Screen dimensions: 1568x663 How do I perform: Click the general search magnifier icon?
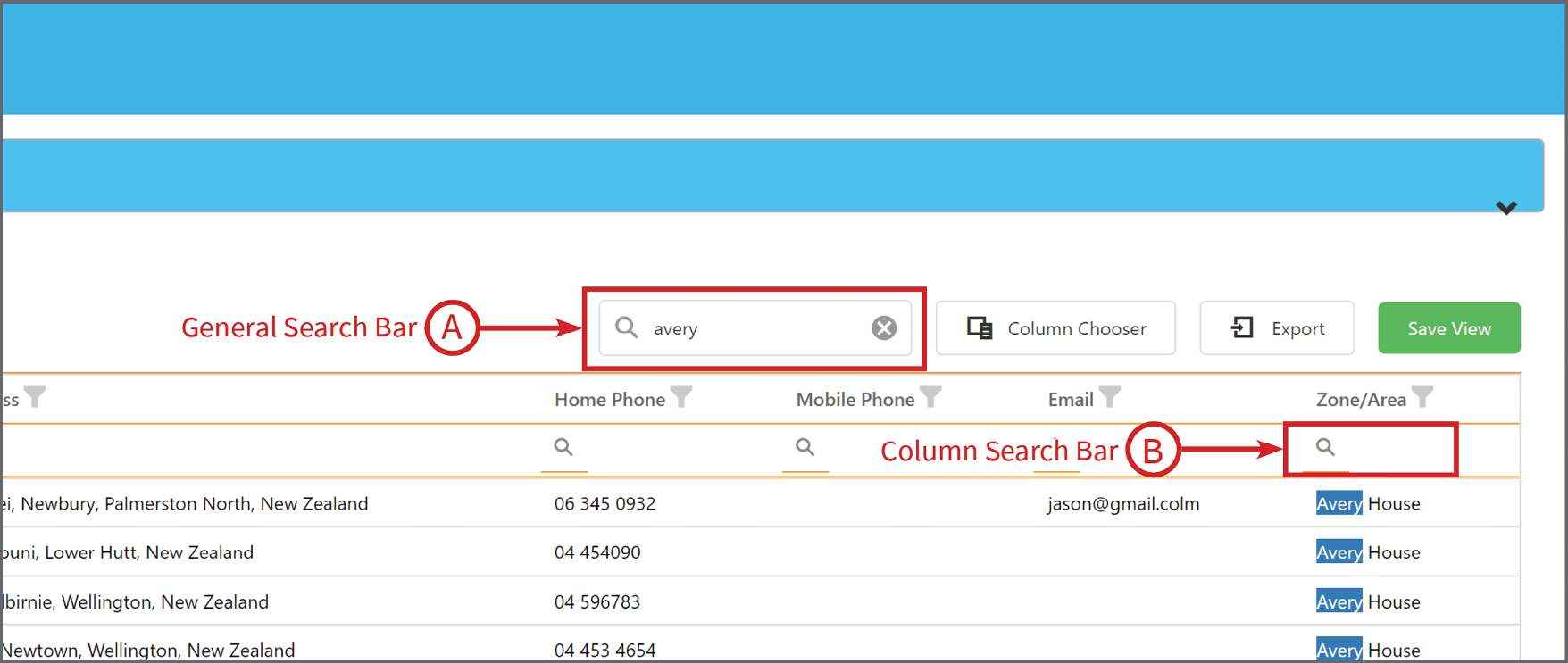point(627,327)
